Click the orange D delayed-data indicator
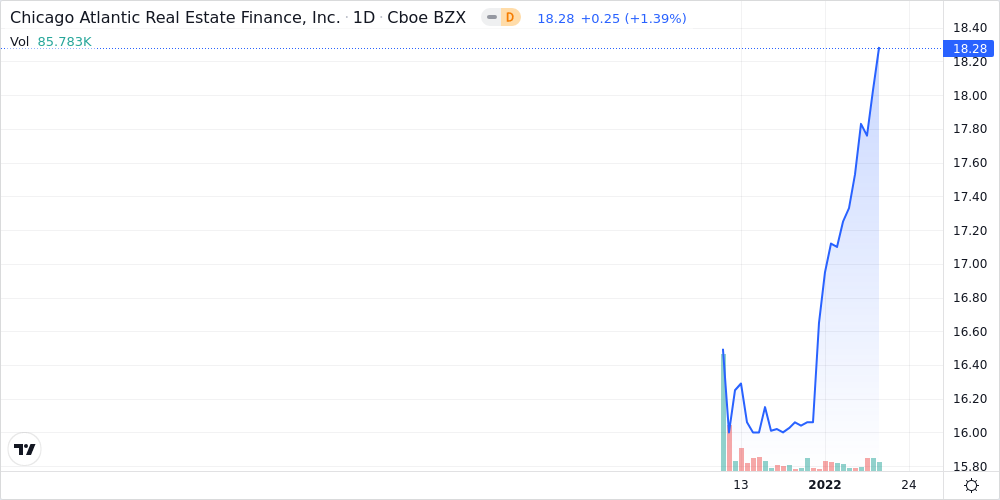The height and width of the screenshot is (500, 1000). (x=510, y=18)
